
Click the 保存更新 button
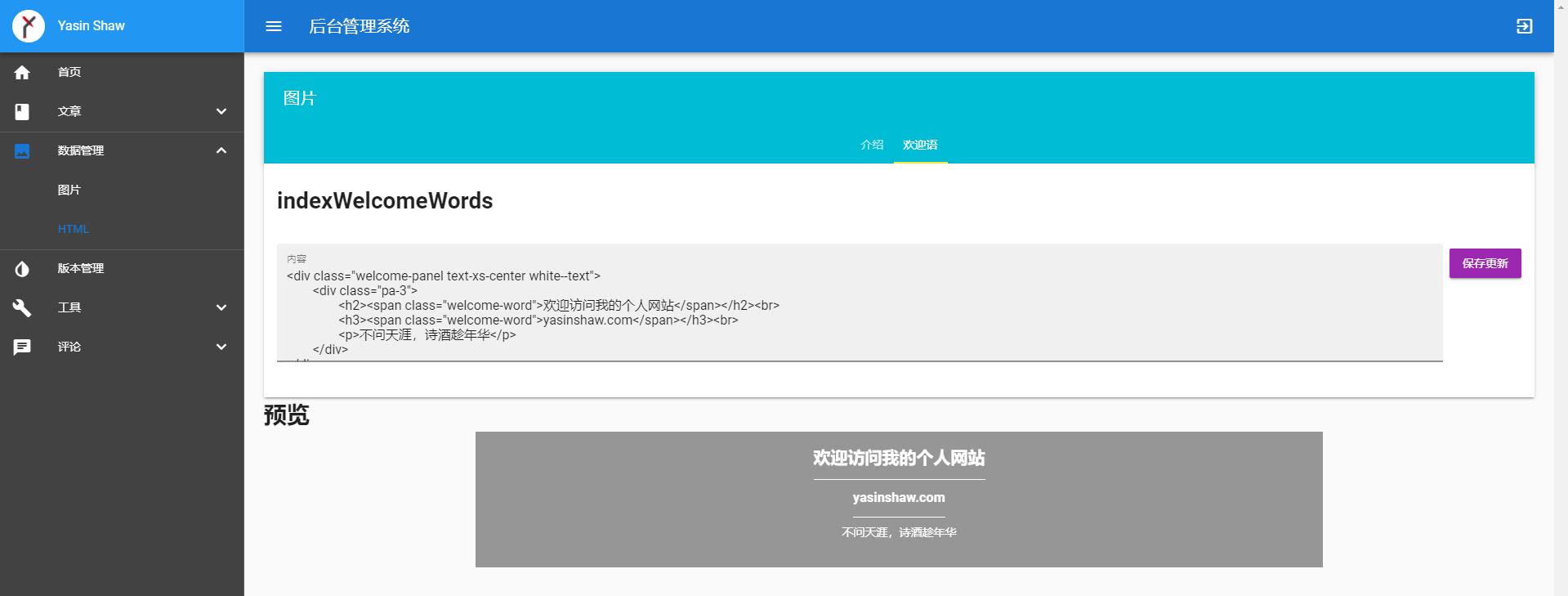[1485, 263]
